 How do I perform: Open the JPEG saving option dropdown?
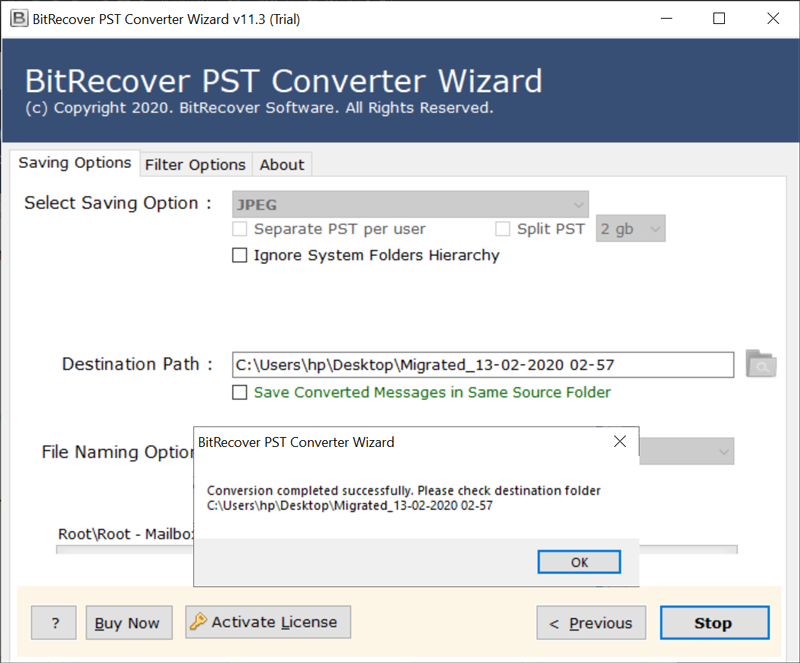click(410, 204)
